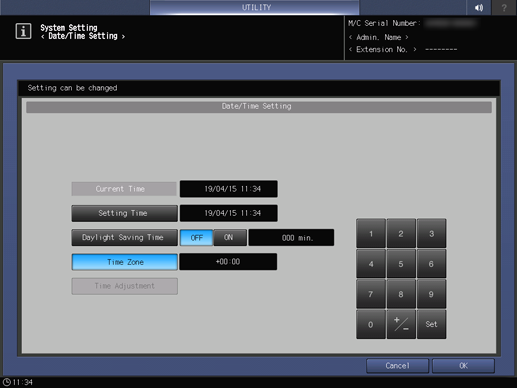The width and height of the screenshot is (517, 388).
Task: Turn Daylight Saving Time ON
Action: tap(230, 238)
